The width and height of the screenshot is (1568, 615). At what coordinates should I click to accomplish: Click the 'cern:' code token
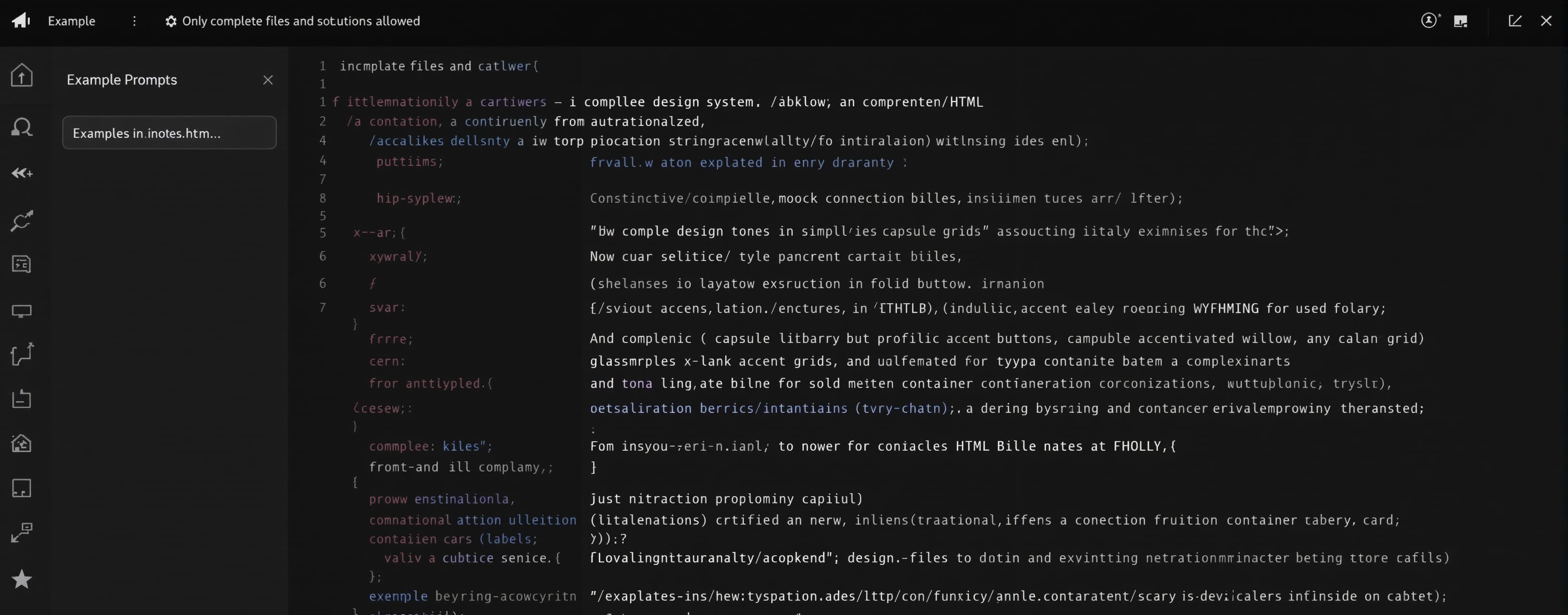[387, 361]
